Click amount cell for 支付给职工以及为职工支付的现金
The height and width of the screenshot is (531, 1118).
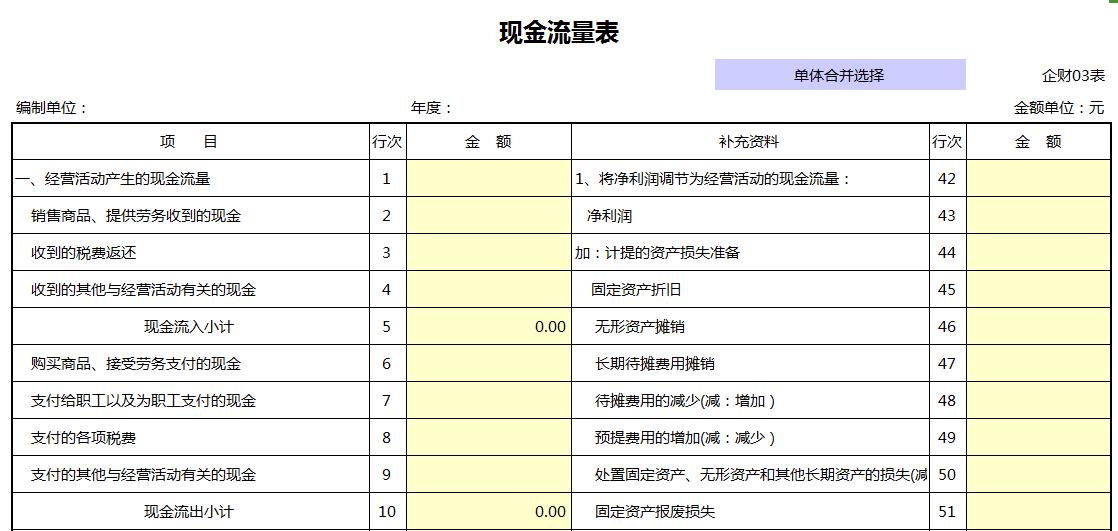click(x=488, y=401)
